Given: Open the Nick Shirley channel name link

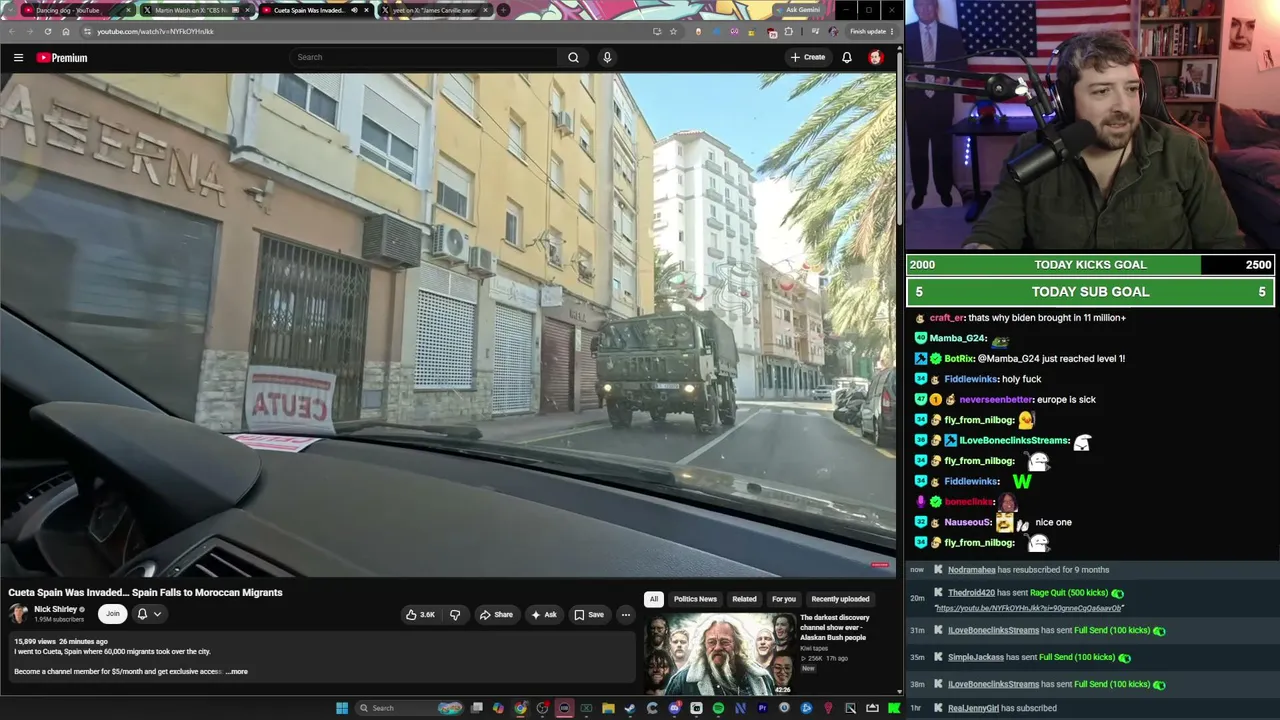Looking at the screenshot, I should coord(55,609).
